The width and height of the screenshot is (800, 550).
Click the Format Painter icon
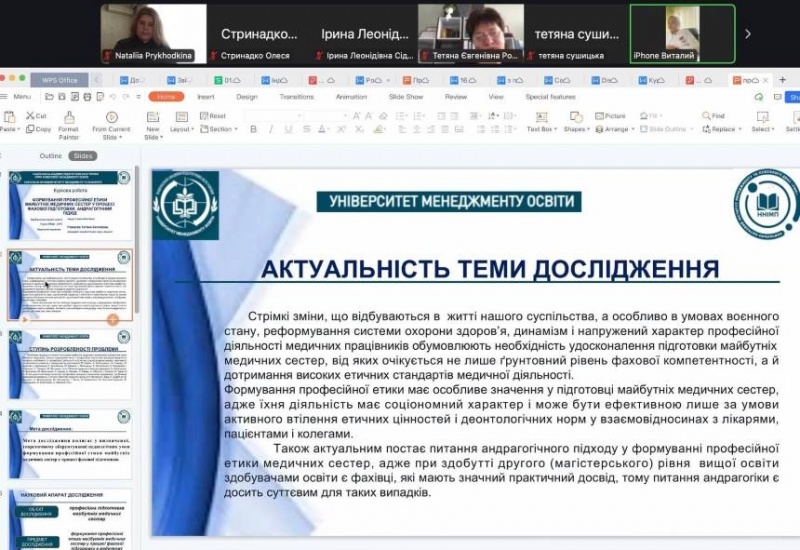(x=68, y=117)
